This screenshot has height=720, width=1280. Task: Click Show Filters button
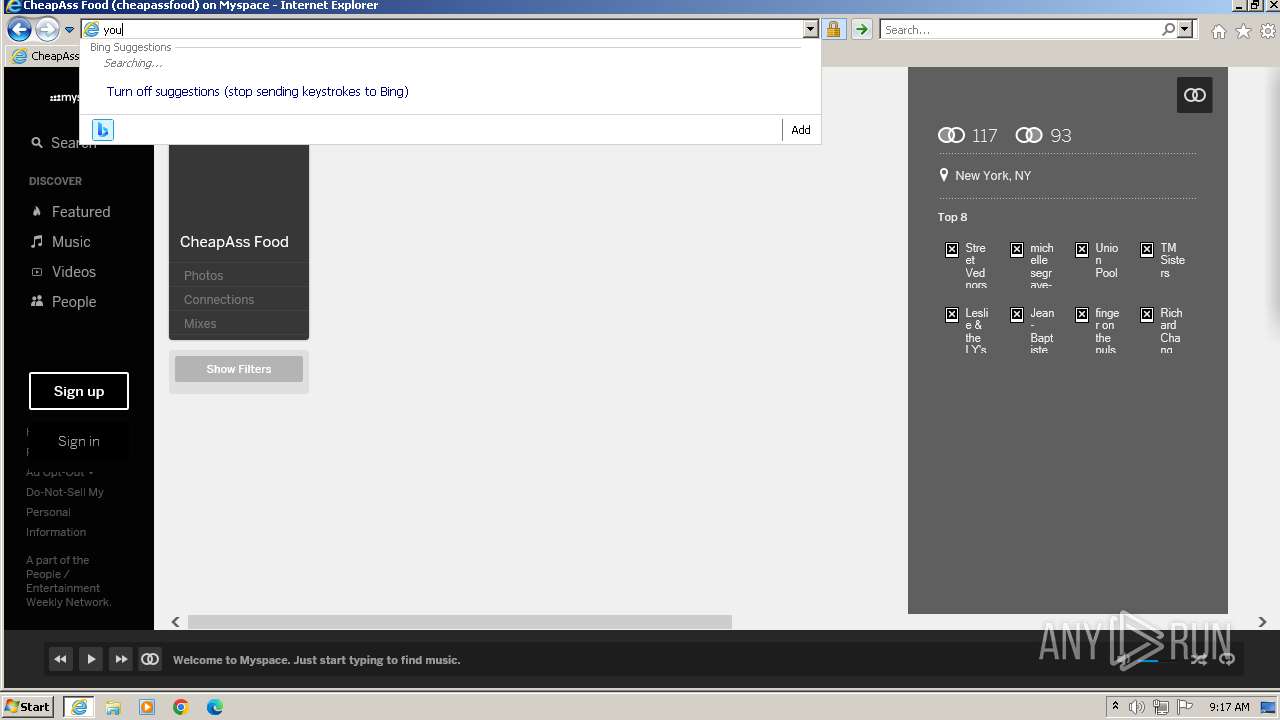pos(239,369)
